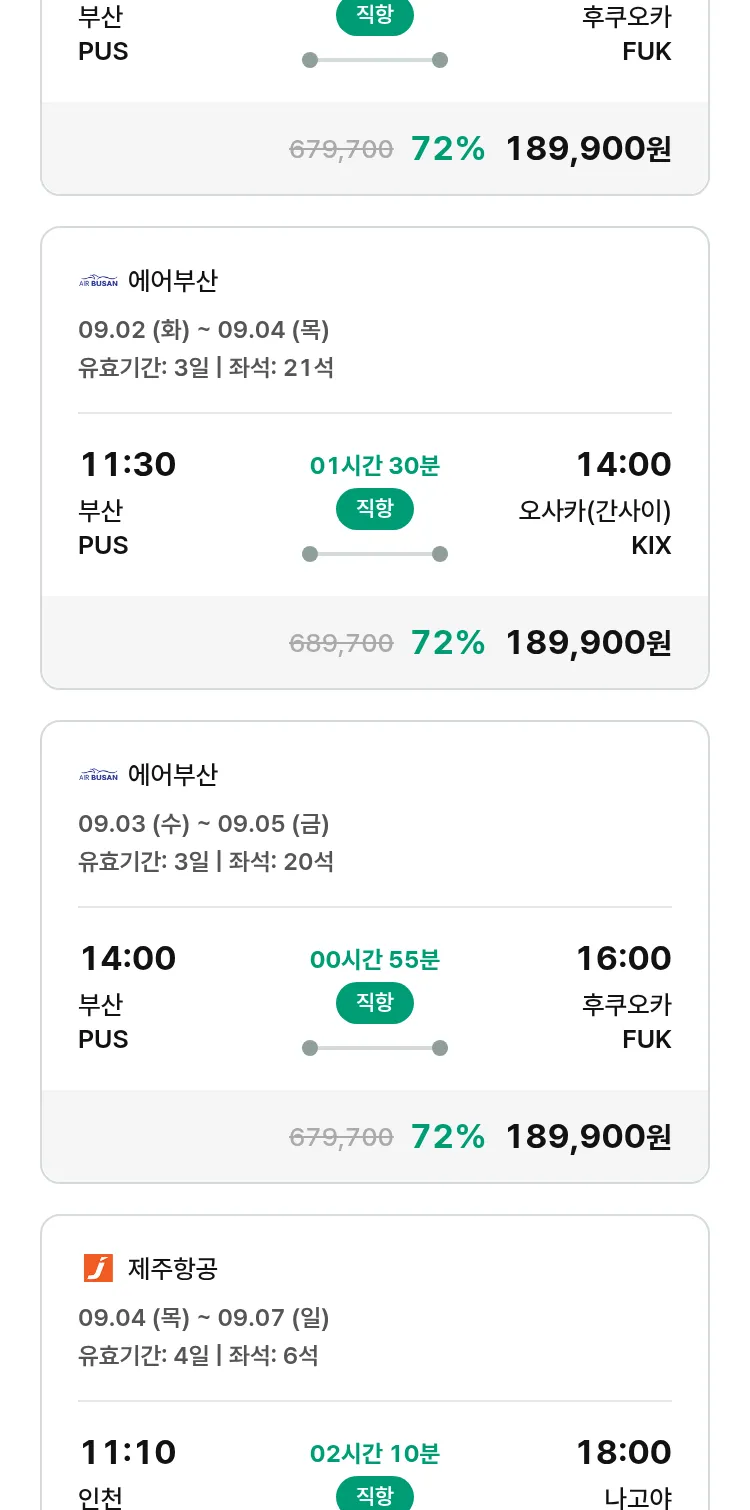Select the 189,900원 price on the Osaka card
This screenshot has width=750, height=1510.
coord(588,642)
